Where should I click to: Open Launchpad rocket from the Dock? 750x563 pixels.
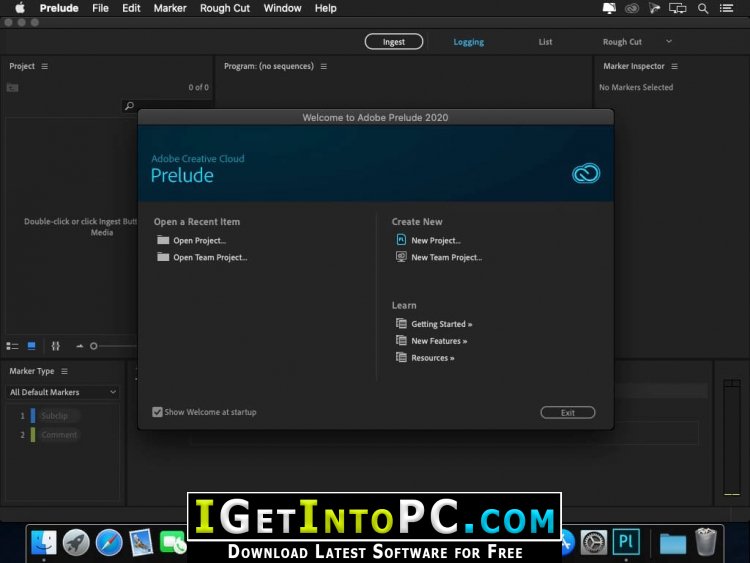pyautogui.click(x=76, y=543)
